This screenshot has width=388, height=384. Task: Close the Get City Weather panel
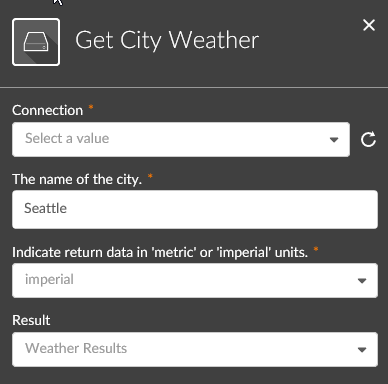369,25
